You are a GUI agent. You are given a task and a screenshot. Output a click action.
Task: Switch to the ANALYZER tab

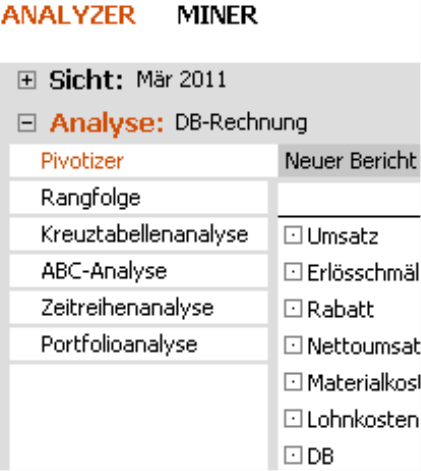click(69, 15)
